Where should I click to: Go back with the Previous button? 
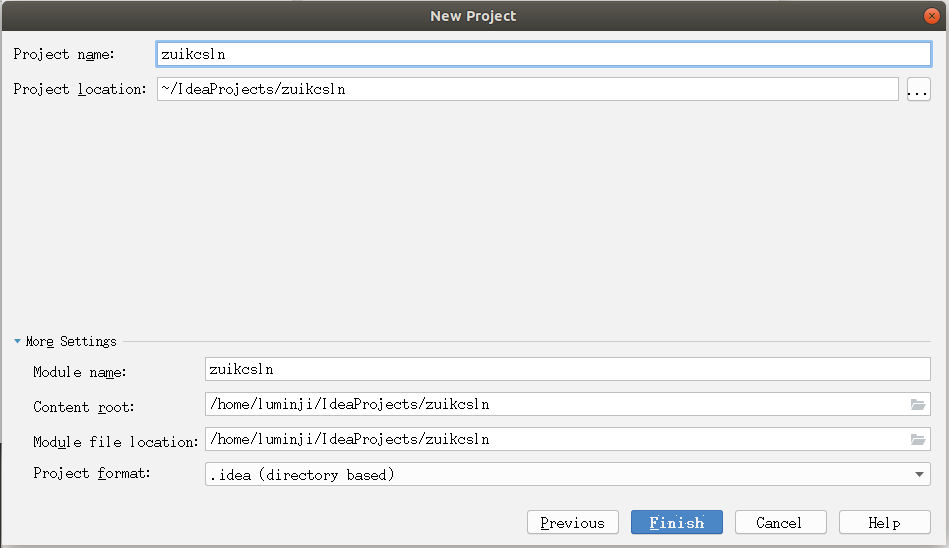[572, 523]
